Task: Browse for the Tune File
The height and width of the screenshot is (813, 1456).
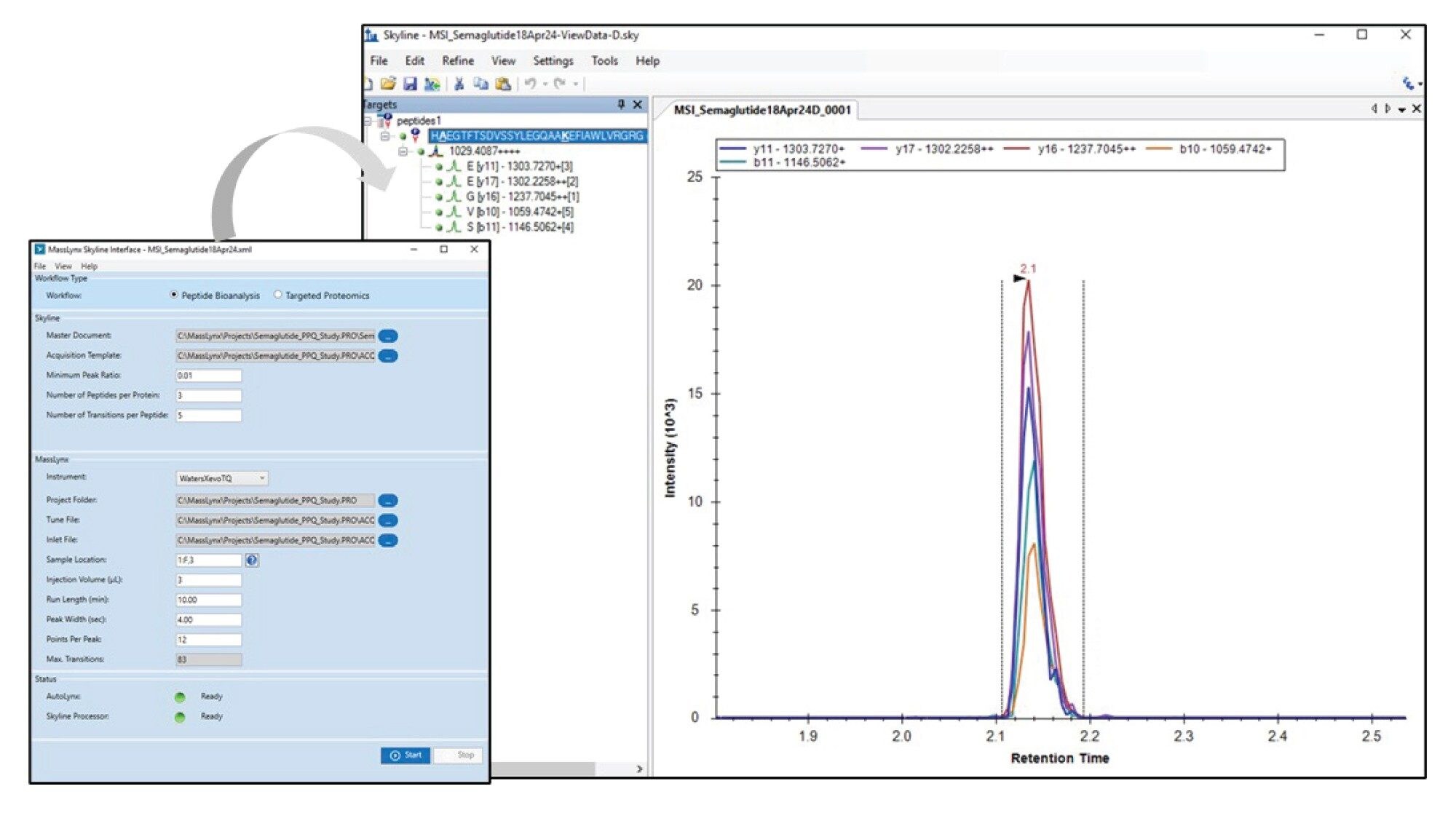Action: click(388, 520)
